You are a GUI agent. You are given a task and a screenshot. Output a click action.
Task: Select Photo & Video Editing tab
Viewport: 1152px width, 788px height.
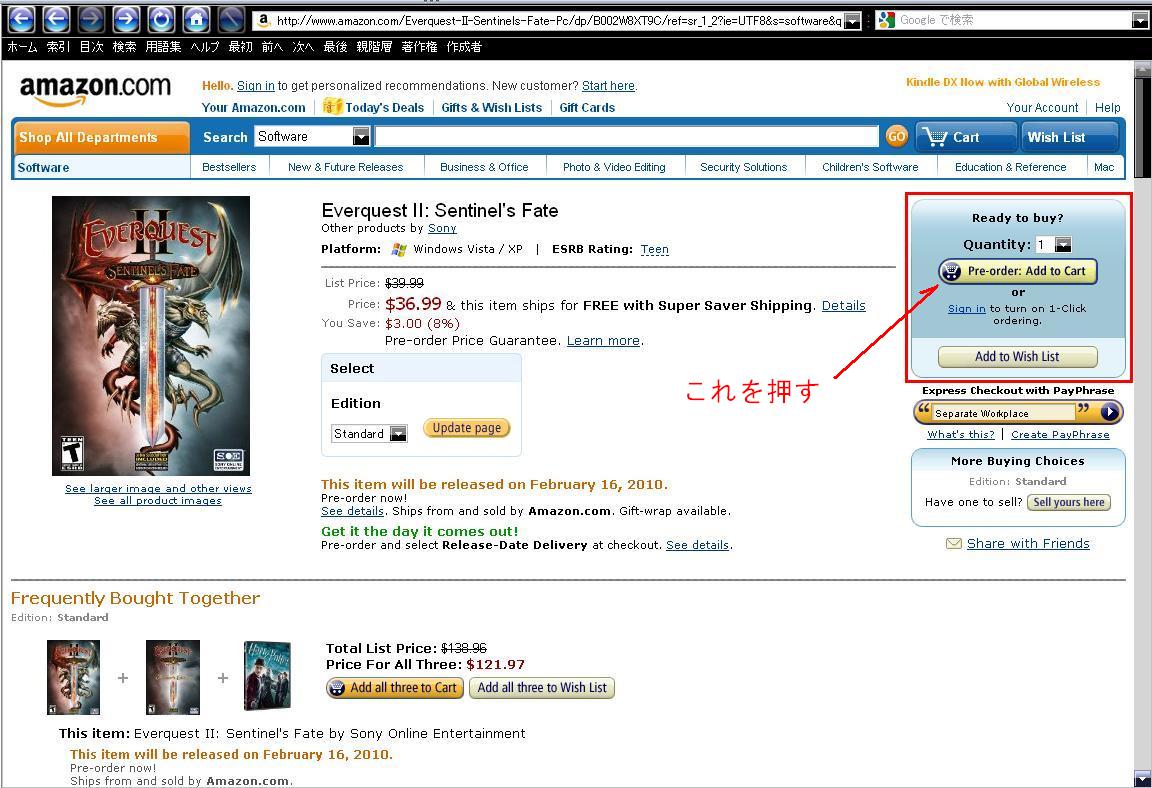[614, 167]
